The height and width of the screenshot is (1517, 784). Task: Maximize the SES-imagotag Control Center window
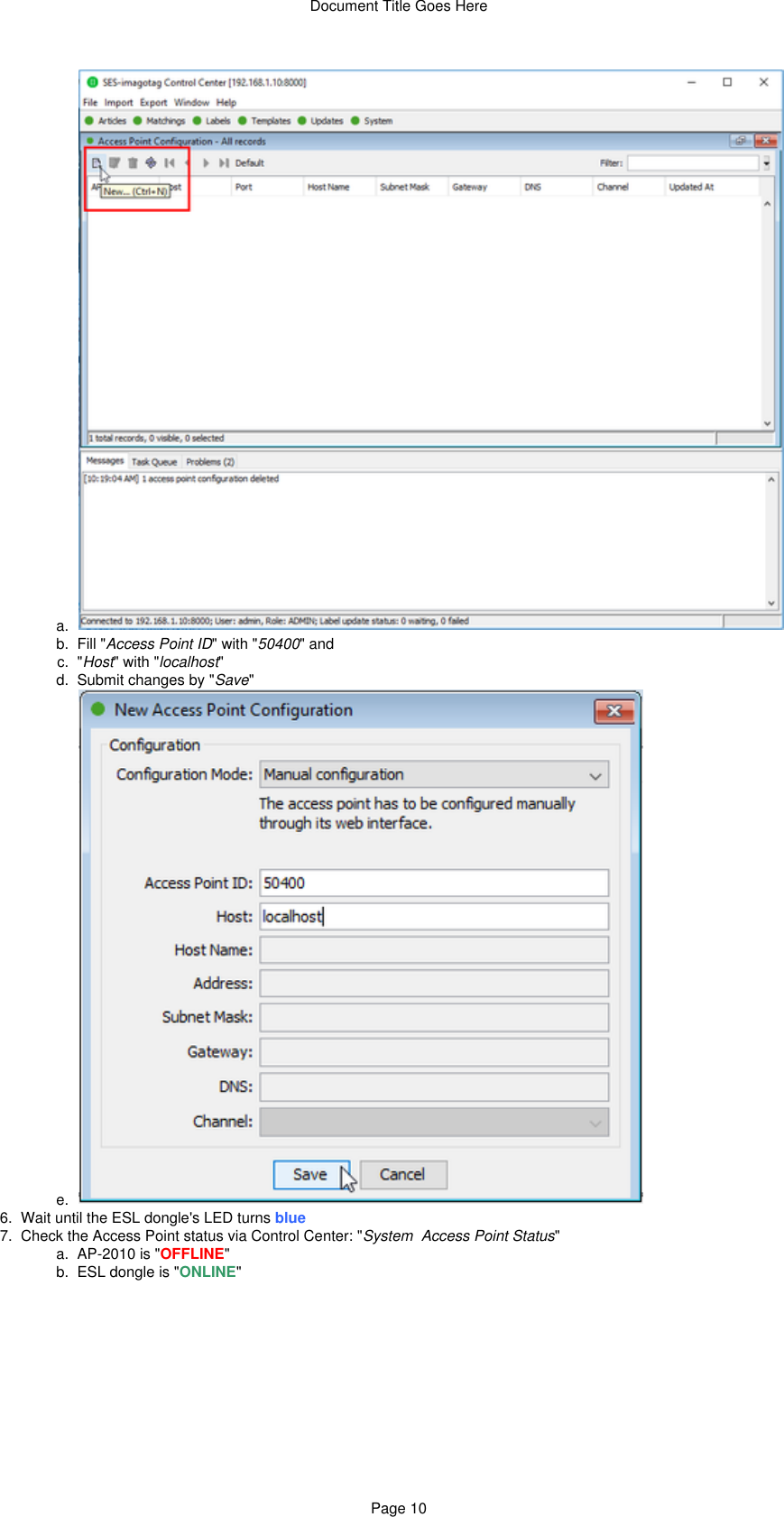click(x=727, y=82)
